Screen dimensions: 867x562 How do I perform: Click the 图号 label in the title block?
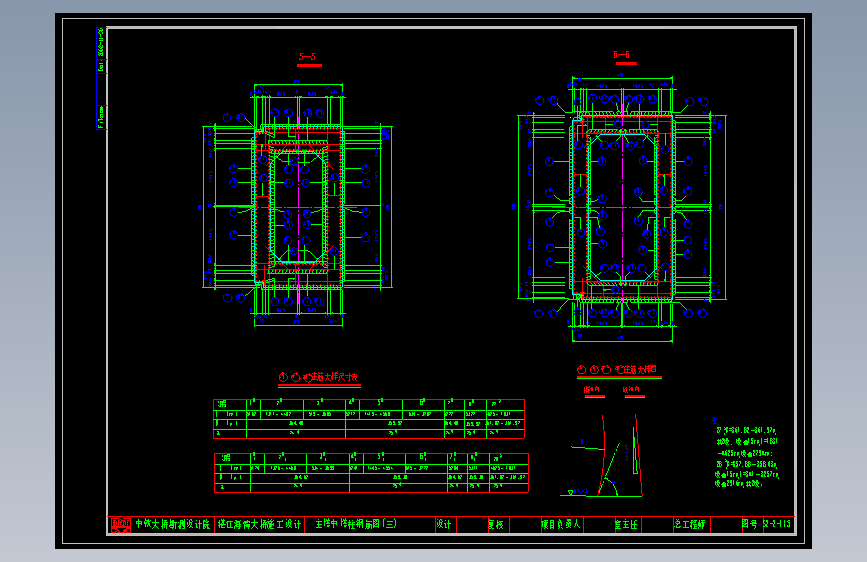pos(750,524)
